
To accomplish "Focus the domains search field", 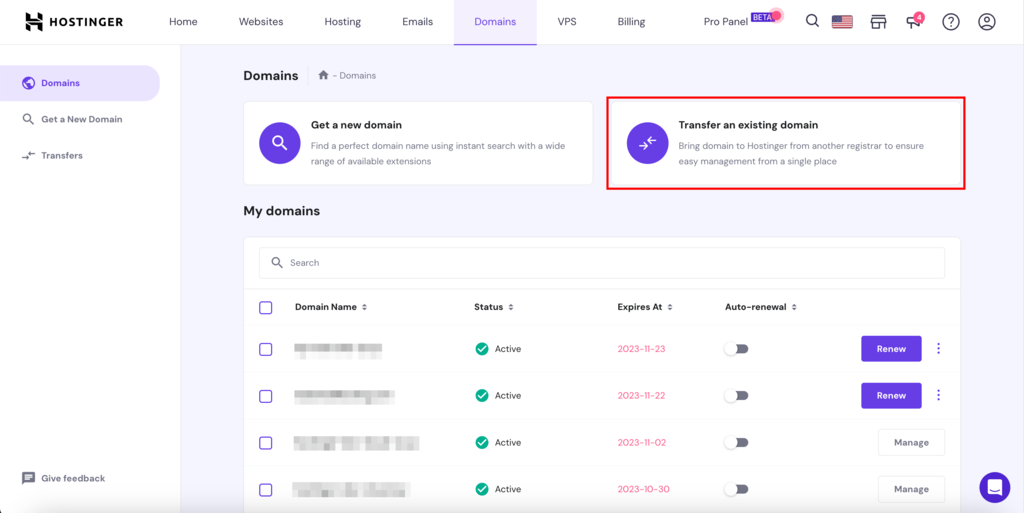I will coord(600,263).
